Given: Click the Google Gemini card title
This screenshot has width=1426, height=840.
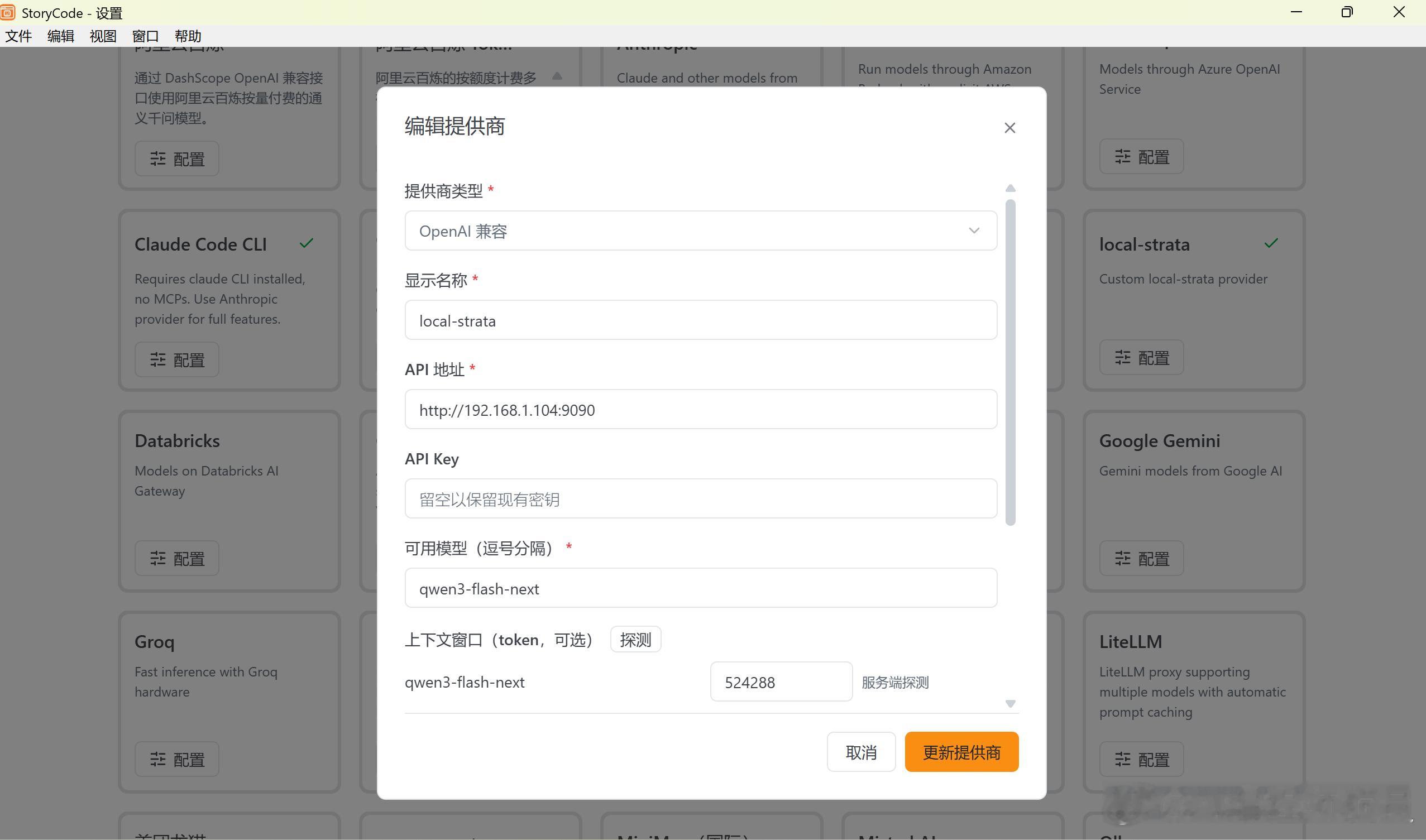Looking at the screenshot, I should (x=1159, y=441).
